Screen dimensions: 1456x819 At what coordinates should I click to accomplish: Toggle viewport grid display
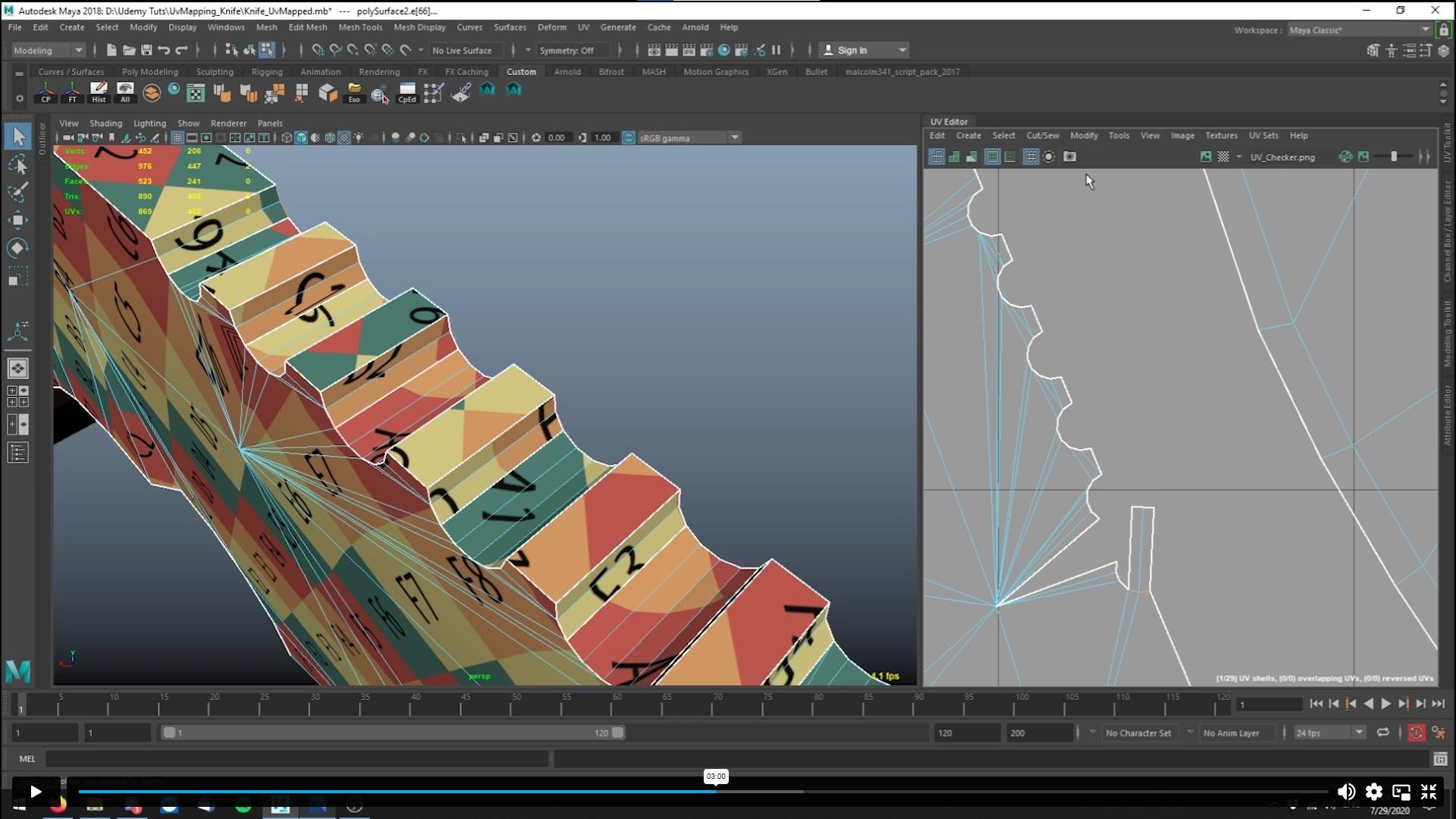(x=177, y=137)
